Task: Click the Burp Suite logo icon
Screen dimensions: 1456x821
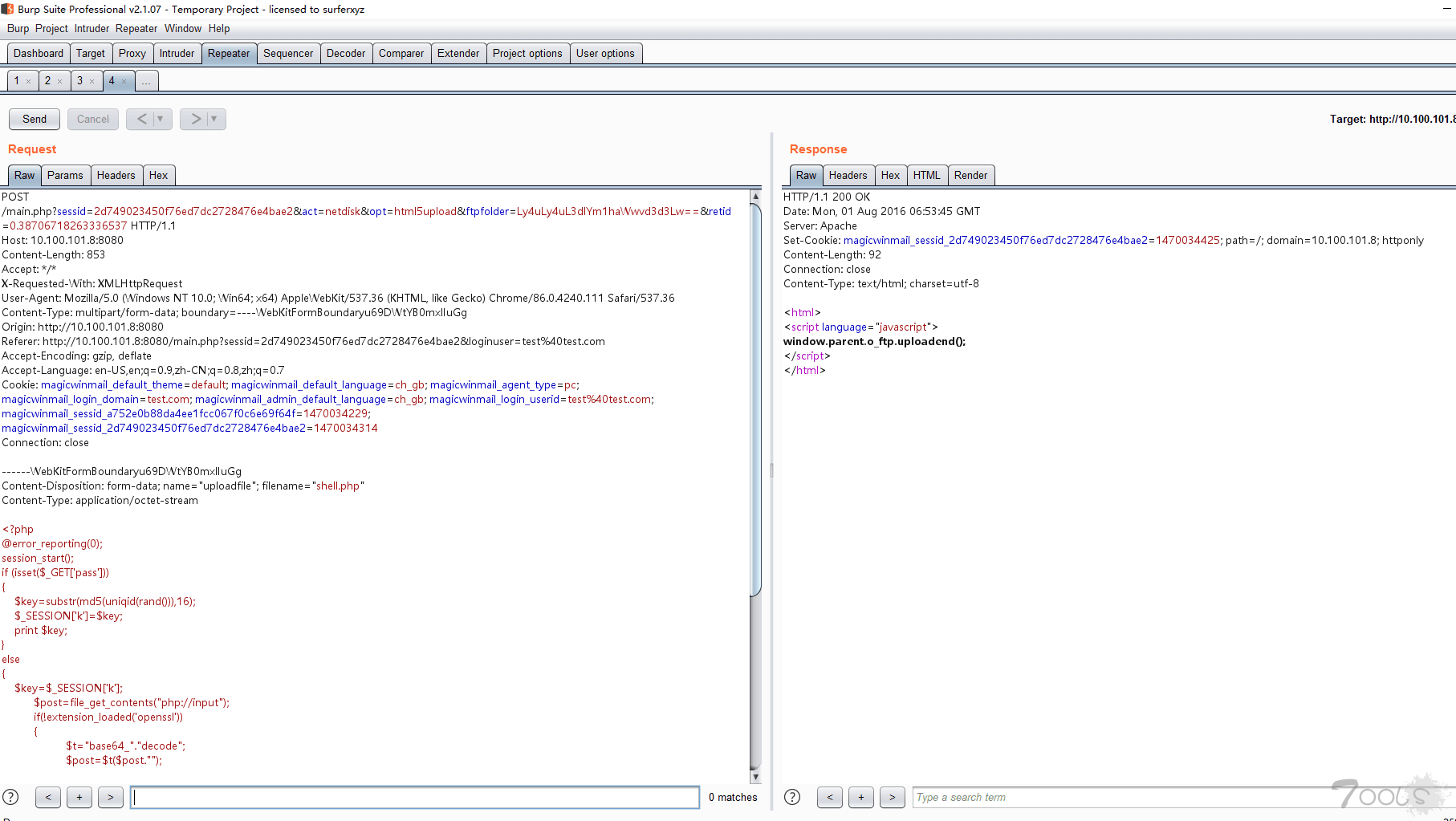Action: pyautogui.click(x=7, y=9)
